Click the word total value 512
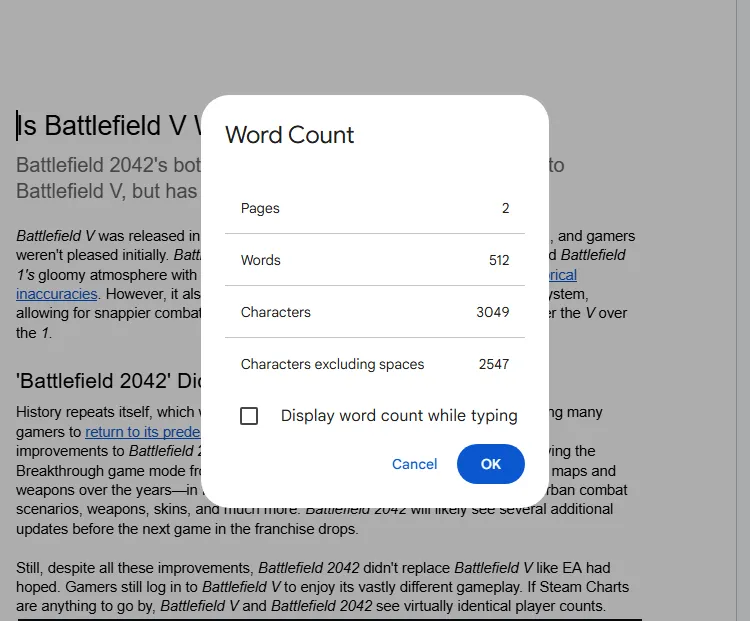The image size is (750, 621). [499, 260]
